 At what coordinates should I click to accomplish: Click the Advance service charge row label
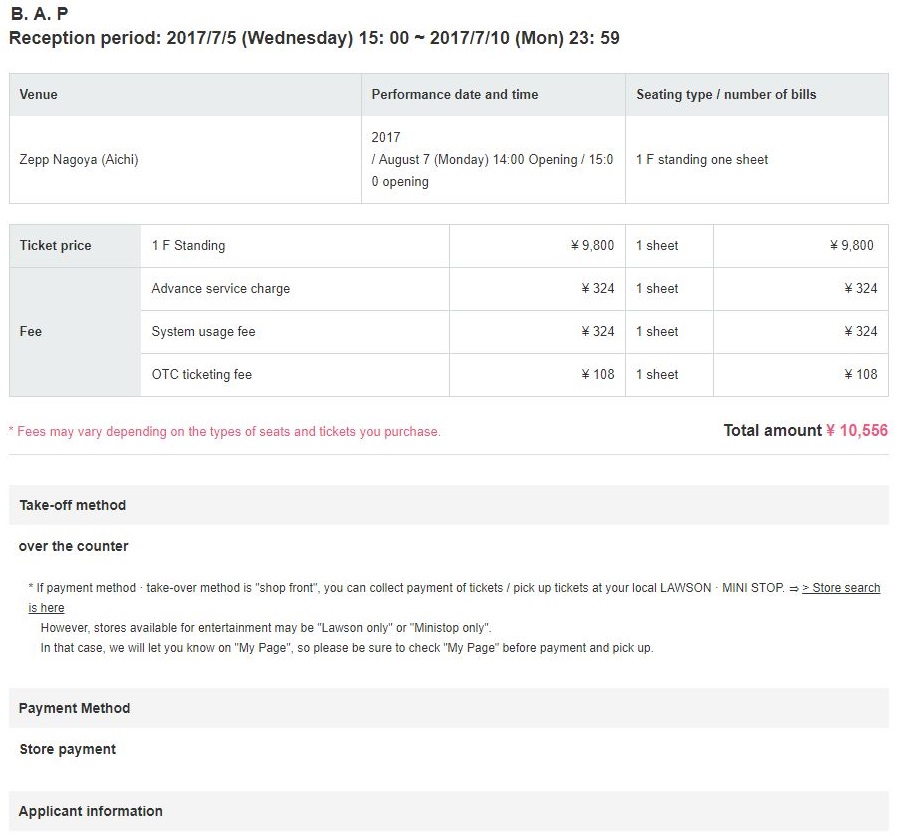click(221, 289)
